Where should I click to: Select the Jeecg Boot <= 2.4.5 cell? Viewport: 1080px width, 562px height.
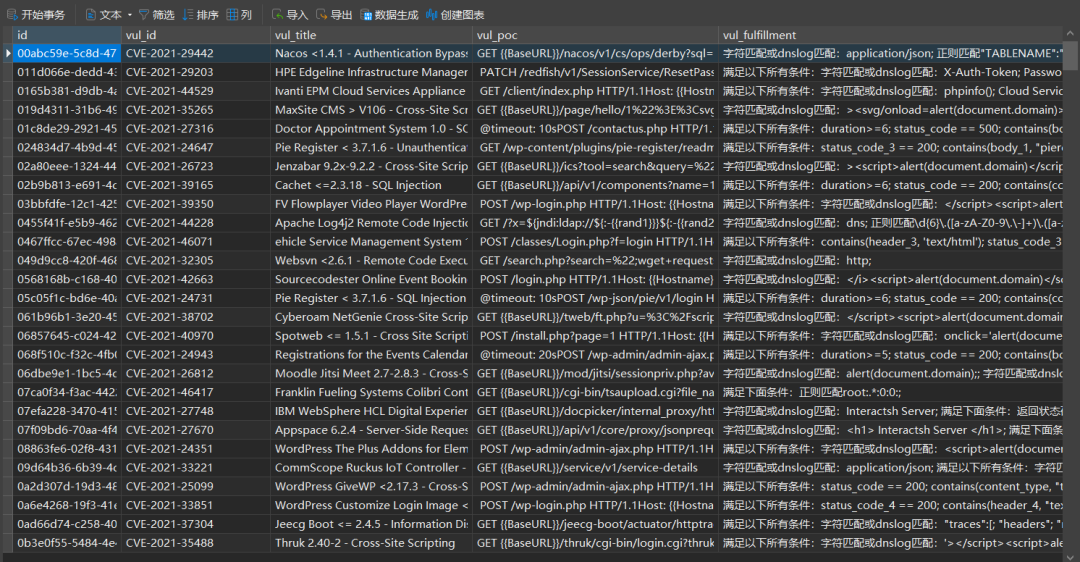tap(371, 524)
